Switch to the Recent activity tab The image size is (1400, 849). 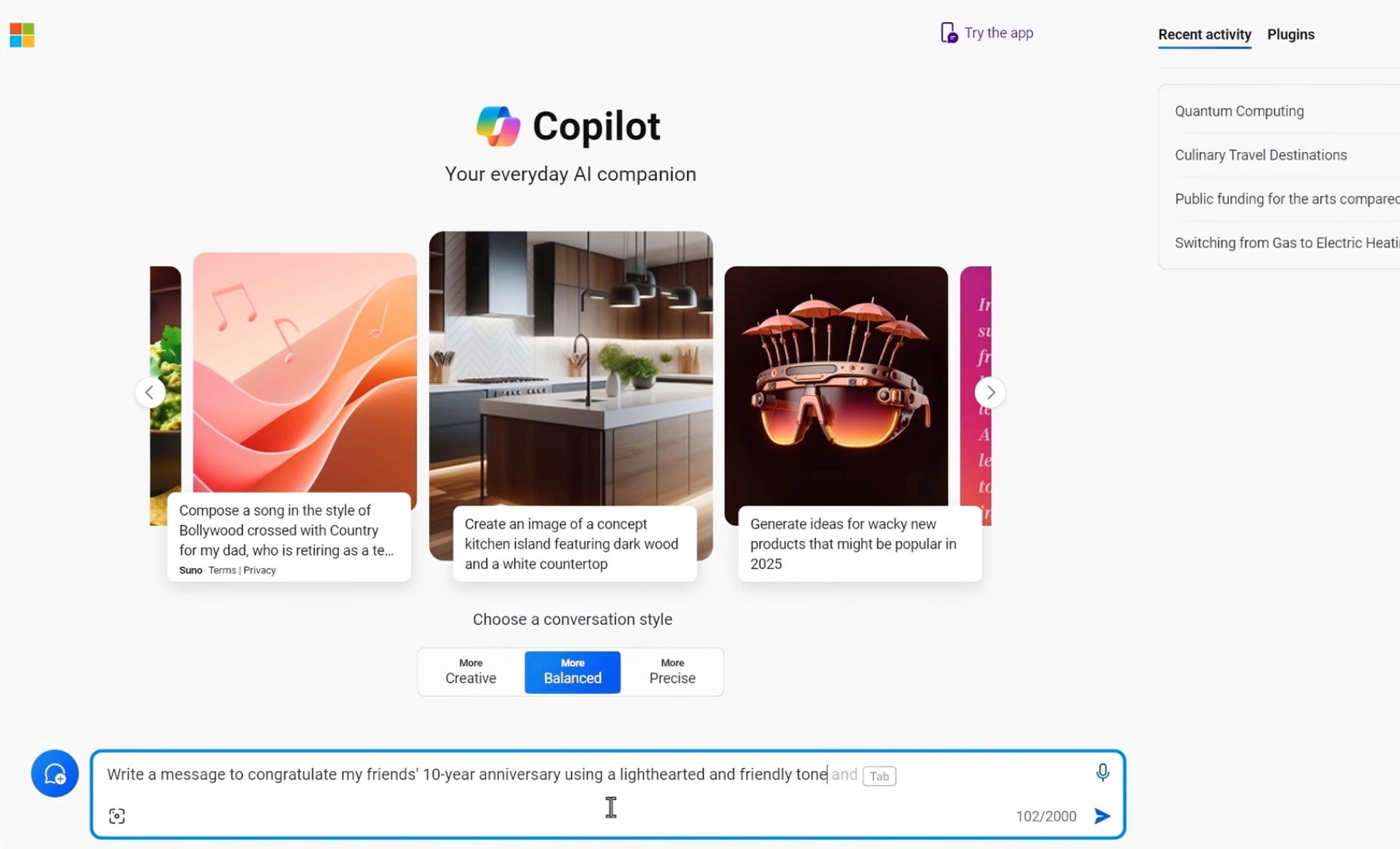(x=1204, y=34)
